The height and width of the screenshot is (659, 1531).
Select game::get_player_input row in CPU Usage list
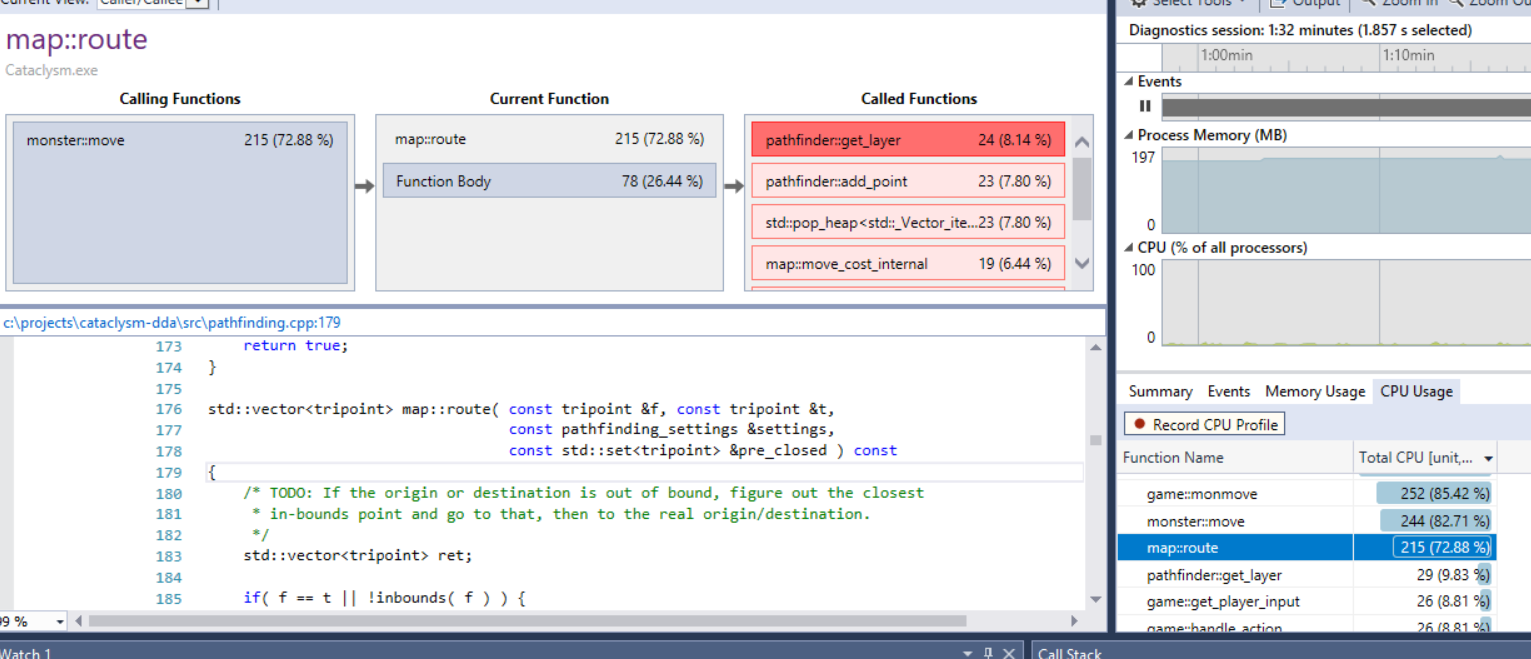(x=1305, y=602)
